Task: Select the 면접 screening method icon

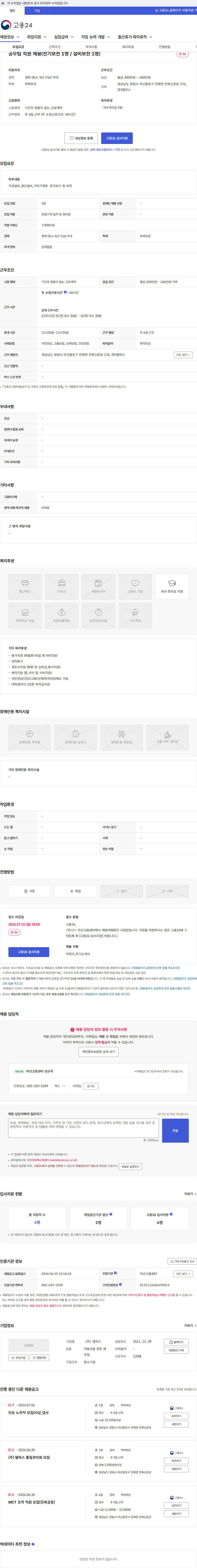Action: (x=75, y=891)
